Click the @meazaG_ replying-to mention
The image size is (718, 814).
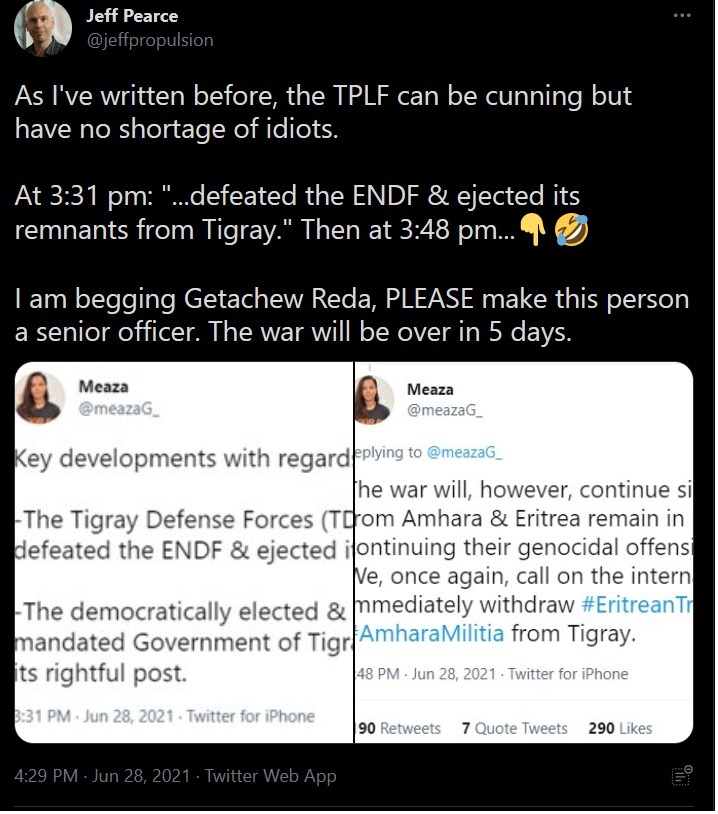click(464, 452)
